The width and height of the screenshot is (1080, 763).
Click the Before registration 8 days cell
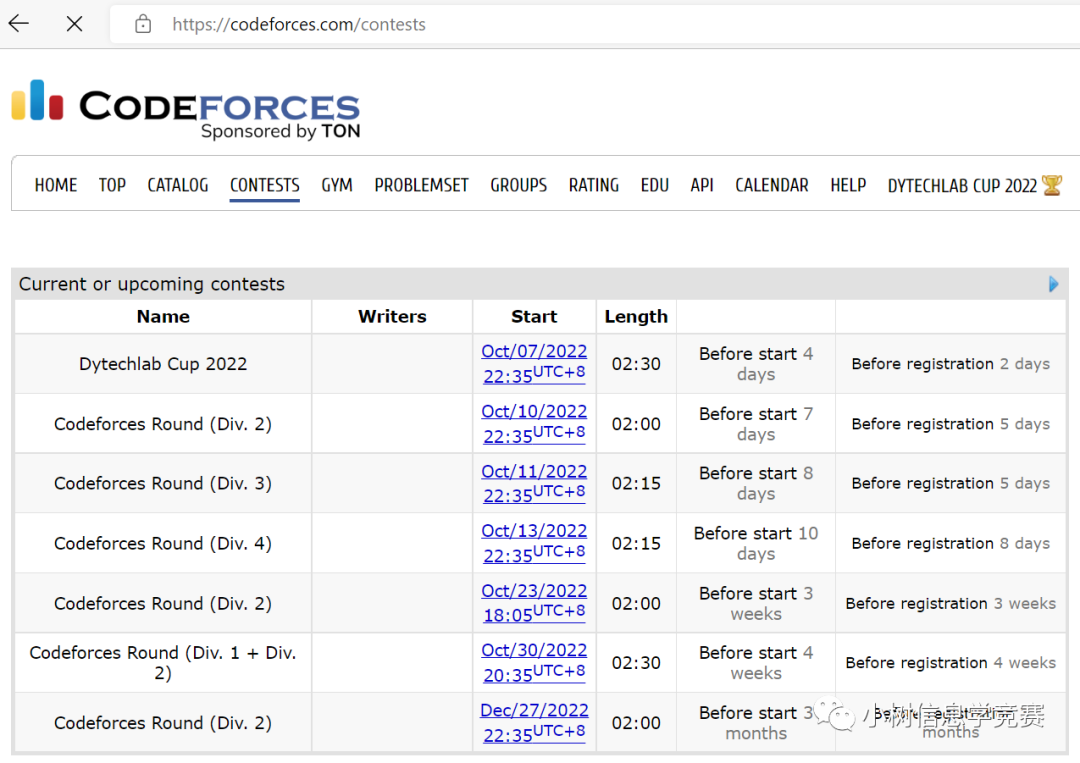951,543
